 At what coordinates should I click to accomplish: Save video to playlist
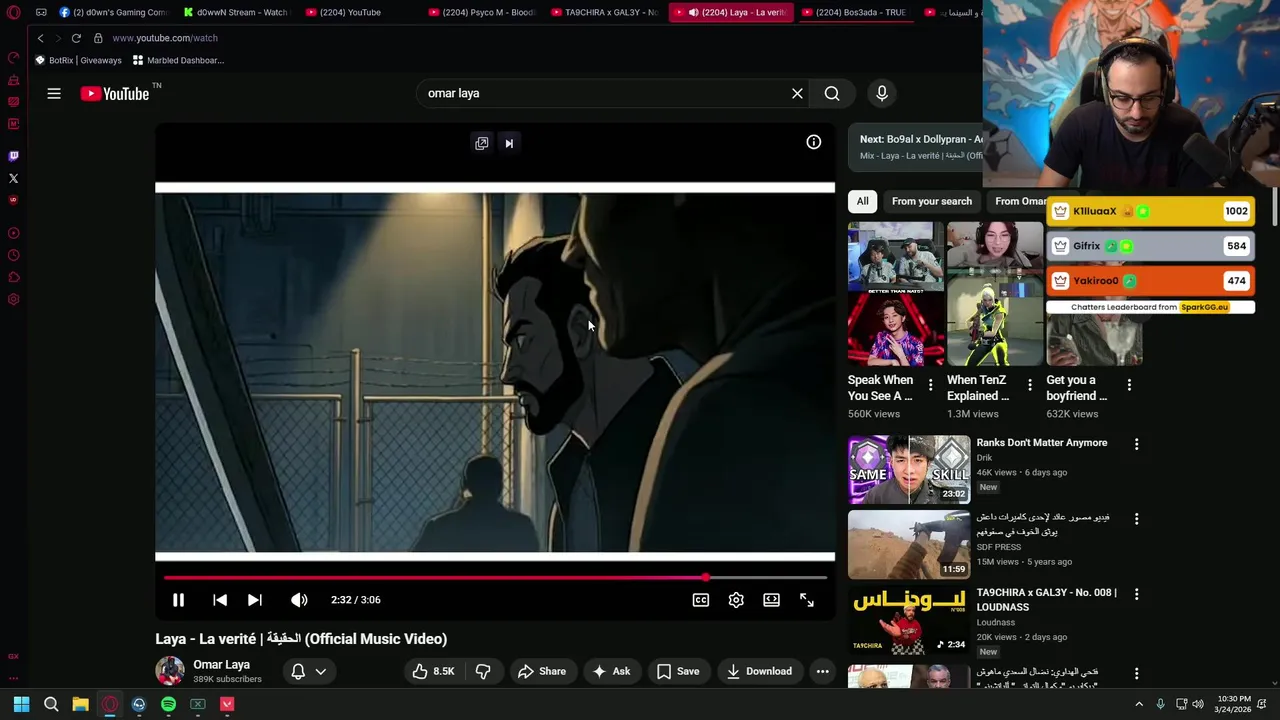678,671
